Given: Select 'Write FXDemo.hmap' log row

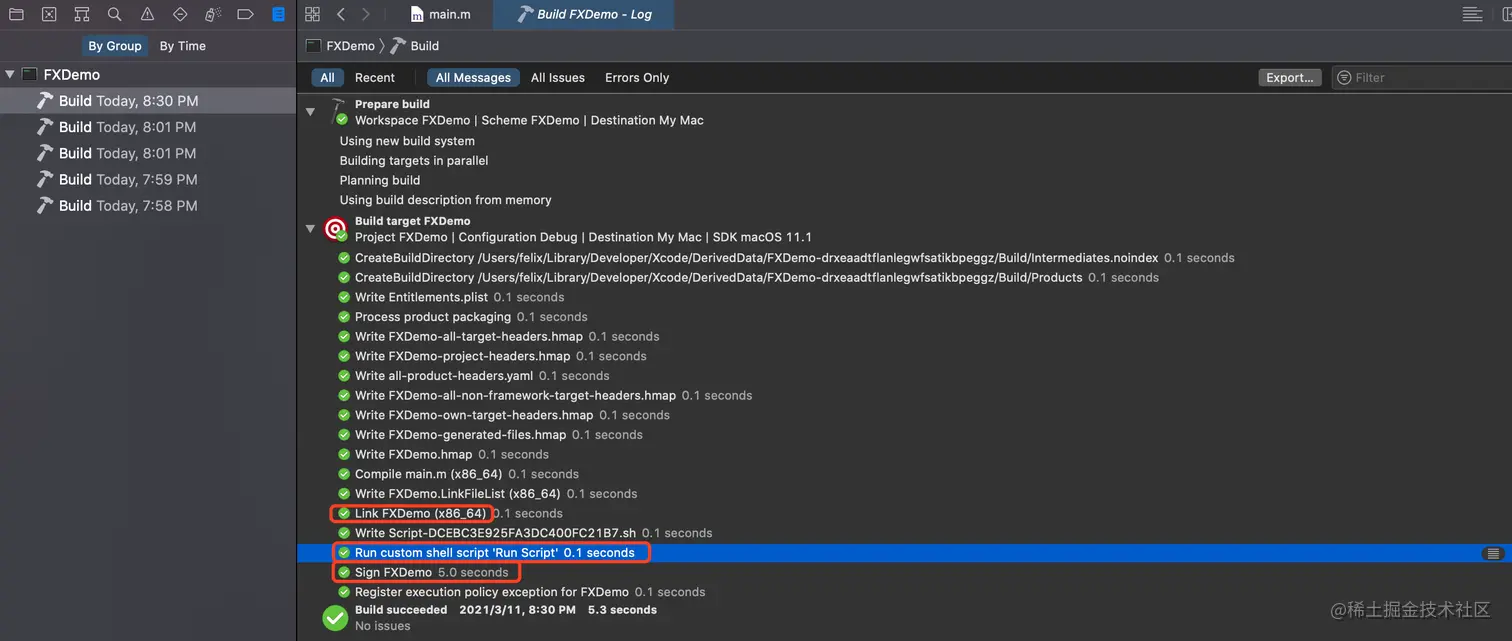Looking at the screenshot, I should click(x=905, y=455).
